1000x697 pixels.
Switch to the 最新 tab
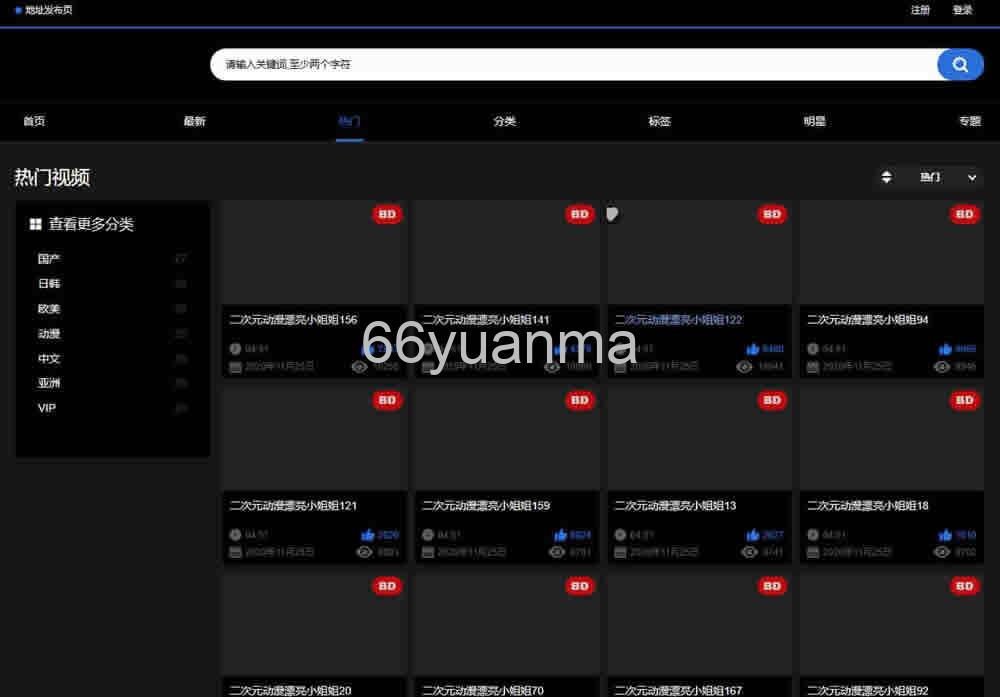(x=194, y=121)
